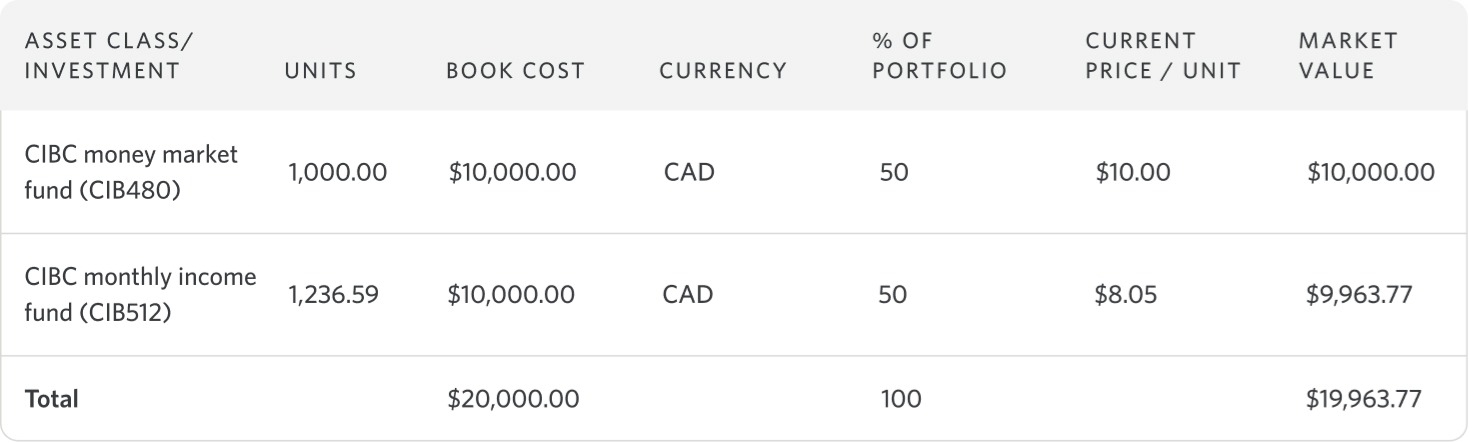Image resolution: width=1469 pixels, height=442 pixels.
Task: Click CAD currency for the money market fund
Action: click(x=688, y=172)
